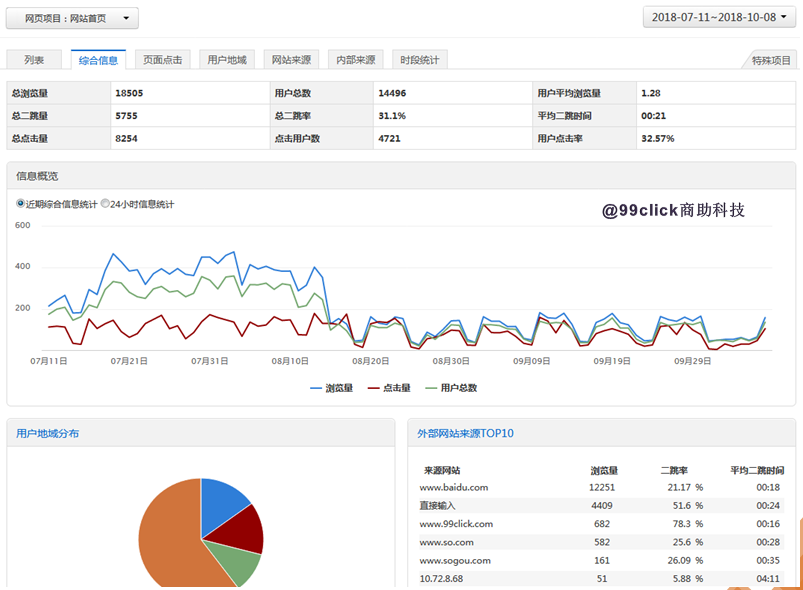Image resolution: width=803 pixels, height=590 pixels.
Task: Toggle the 点击量 legend series
Action: (389, 388)
